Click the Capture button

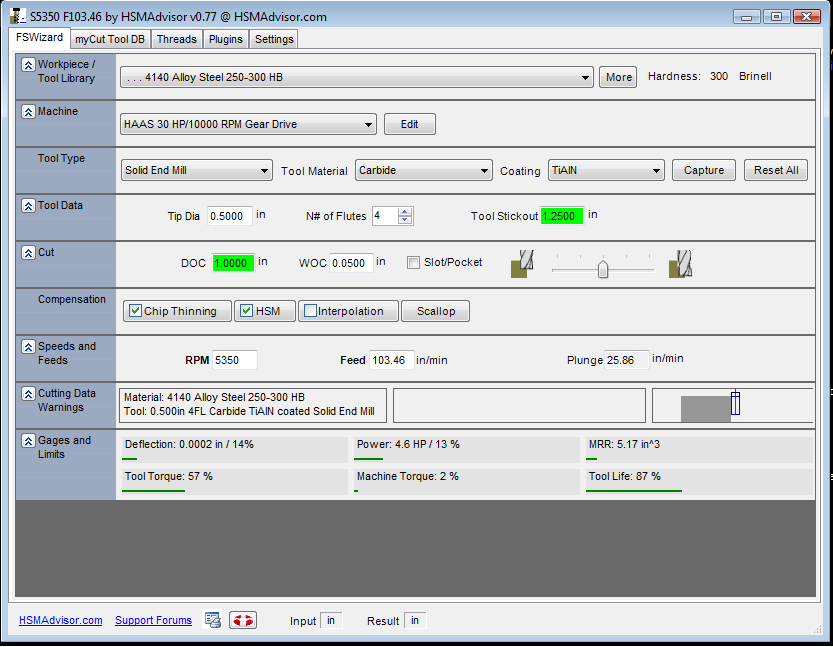[704, 171]
